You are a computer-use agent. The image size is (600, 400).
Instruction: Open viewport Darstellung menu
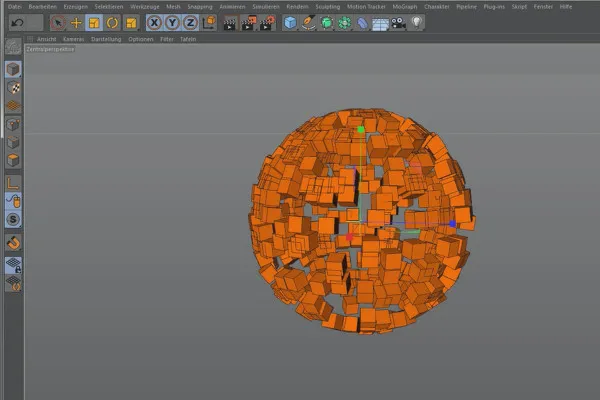(106, 39)
